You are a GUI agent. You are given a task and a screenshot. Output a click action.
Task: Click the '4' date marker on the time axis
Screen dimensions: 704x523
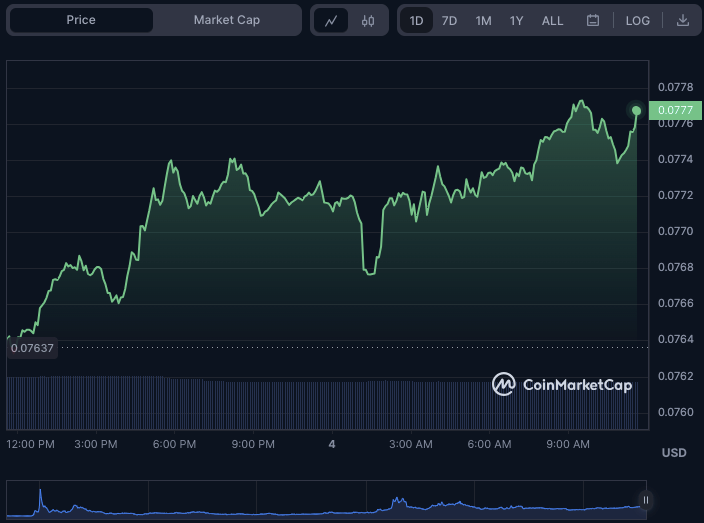point(332,444)
